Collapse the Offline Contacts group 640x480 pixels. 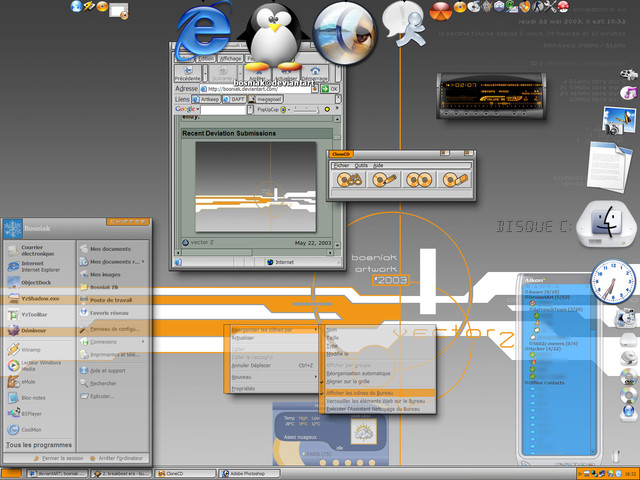click(527, 383)
